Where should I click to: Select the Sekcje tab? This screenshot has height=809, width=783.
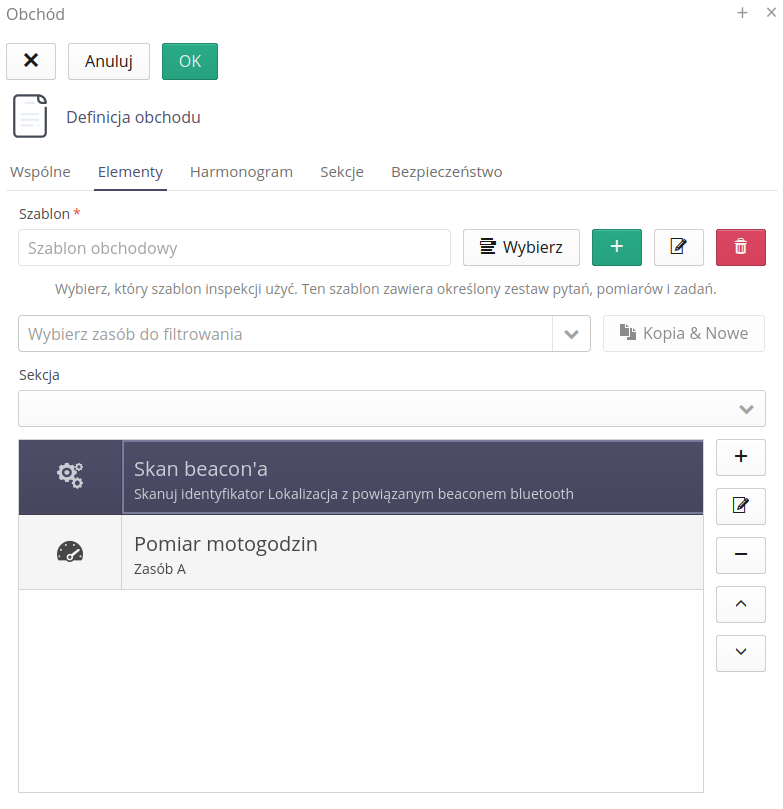pyautogui.click(x=342, y=172)
